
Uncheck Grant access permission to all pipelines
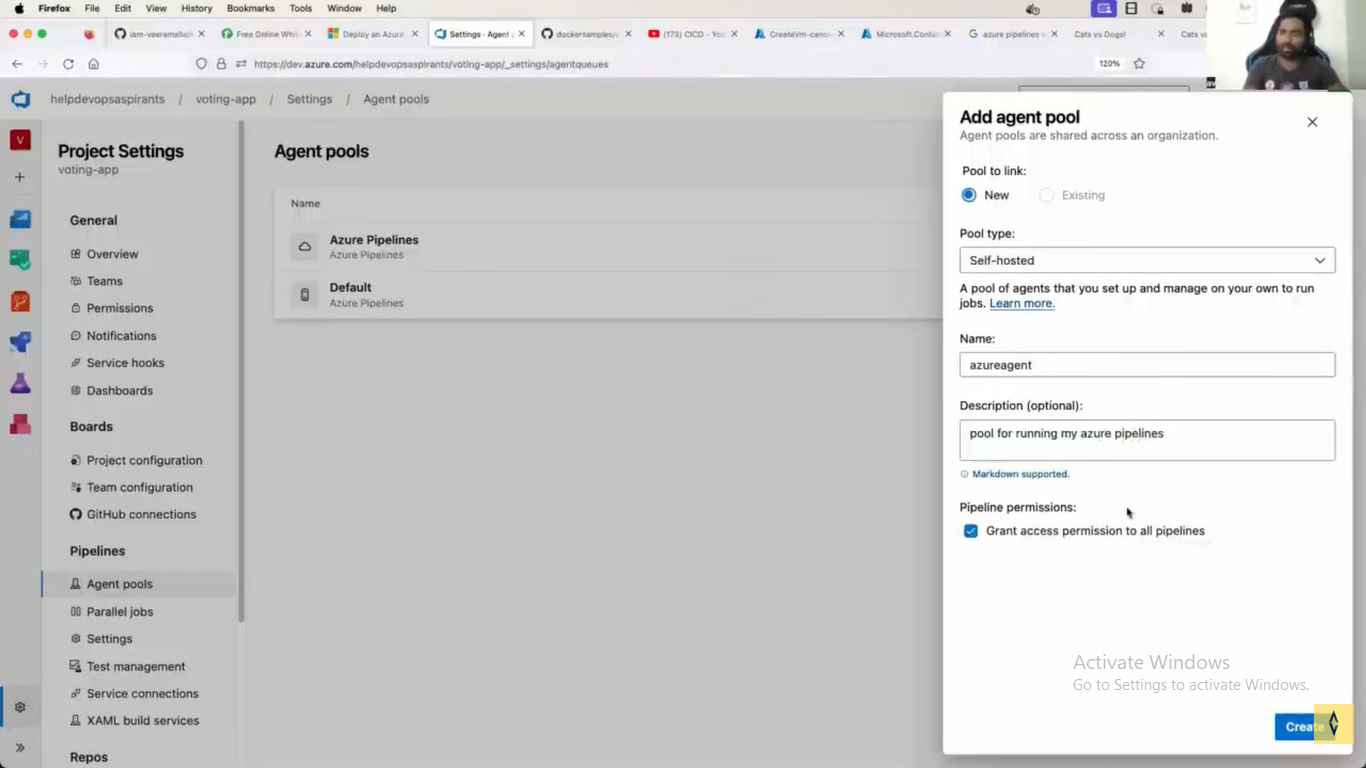(x=970, y=531)
